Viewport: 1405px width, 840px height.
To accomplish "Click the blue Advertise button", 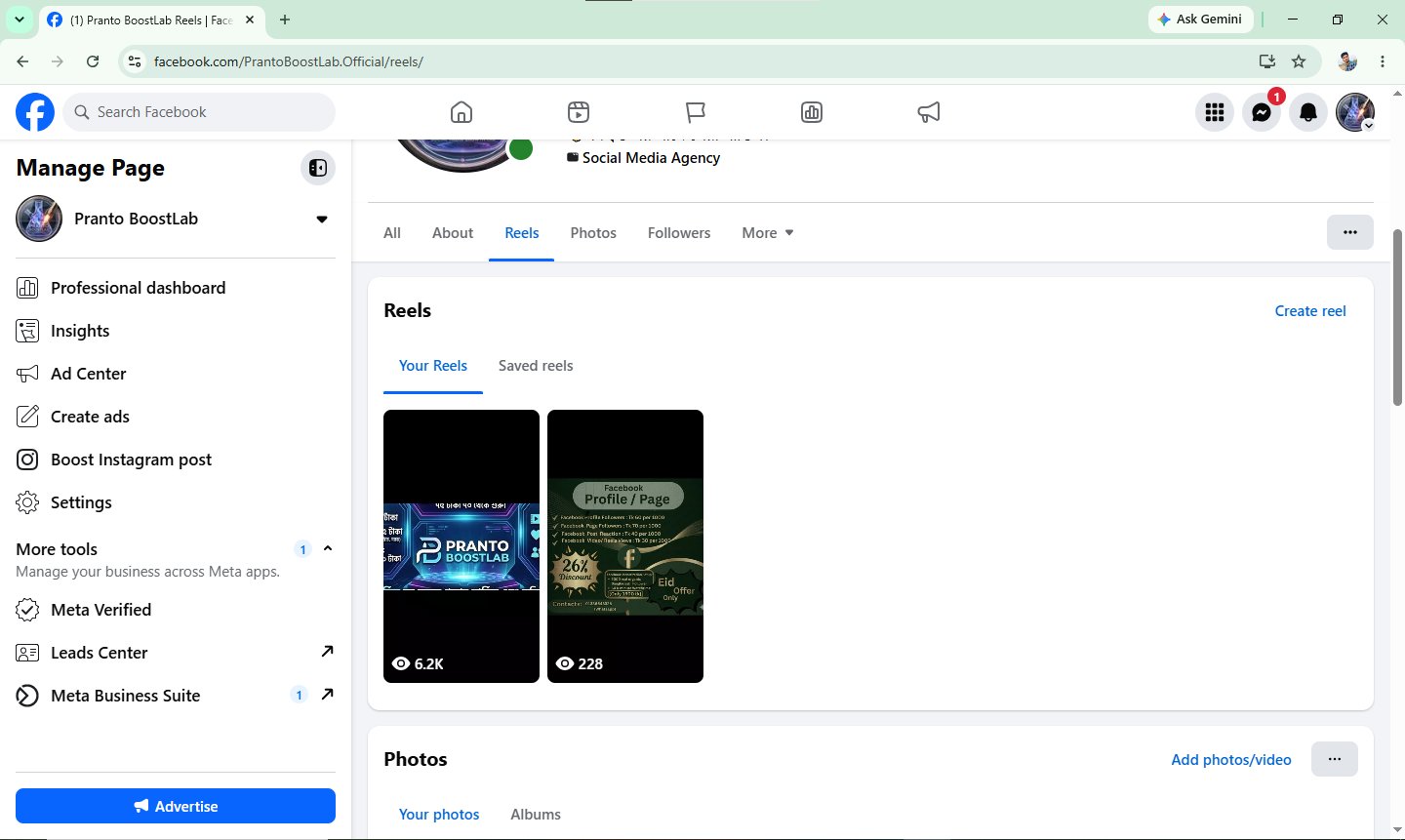I will pos(176,806).
